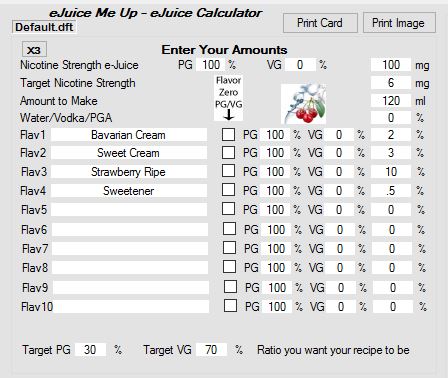Select the Strawberry Ripe 10 percent field
Screen dimensions: 448x378
(x=391, y=172)
